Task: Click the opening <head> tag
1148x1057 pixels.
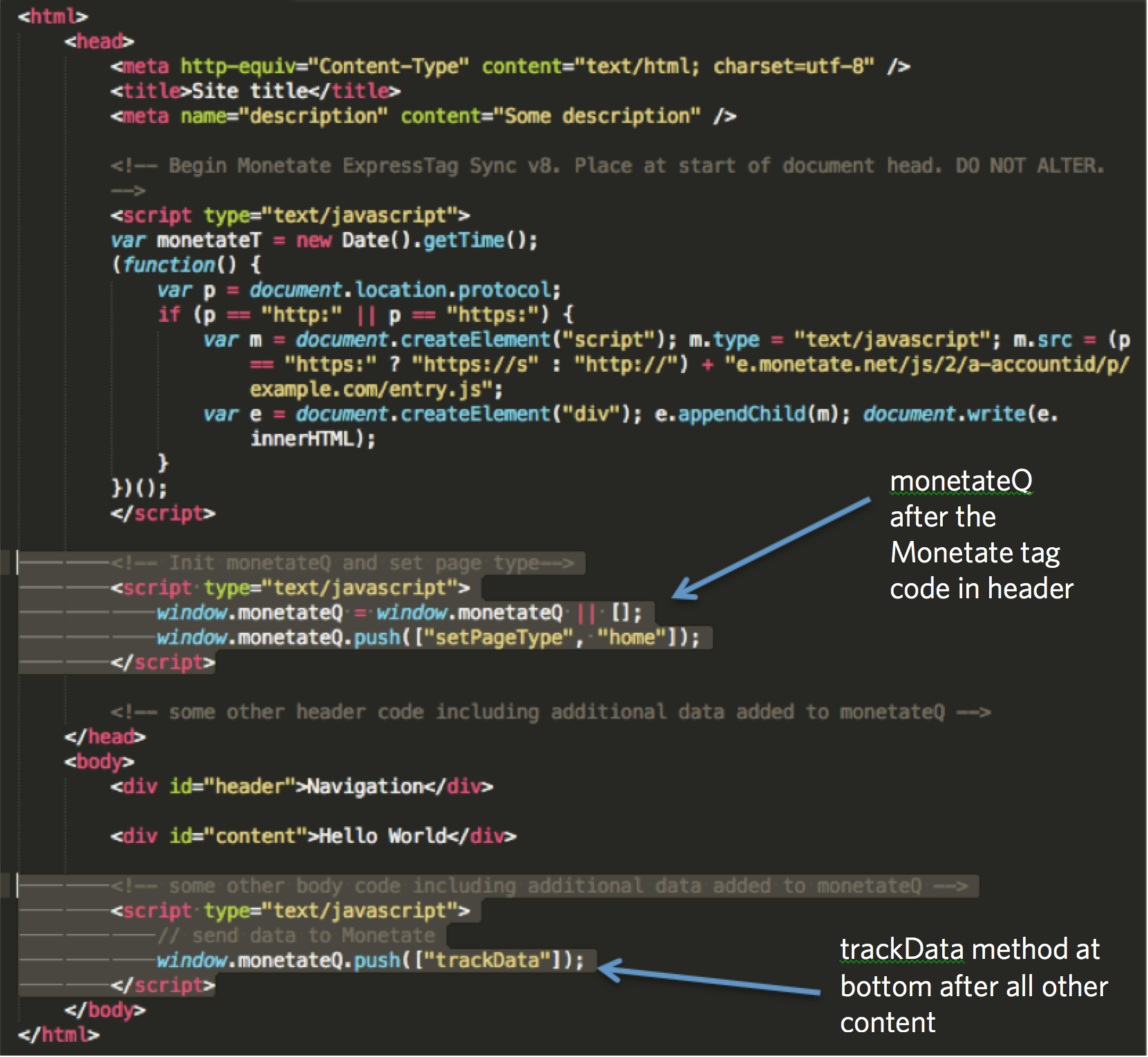Action: [99, 41]
